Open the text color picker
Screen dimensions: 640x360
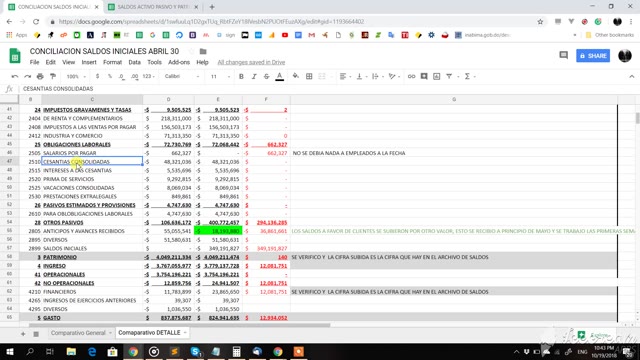point(280,76)
